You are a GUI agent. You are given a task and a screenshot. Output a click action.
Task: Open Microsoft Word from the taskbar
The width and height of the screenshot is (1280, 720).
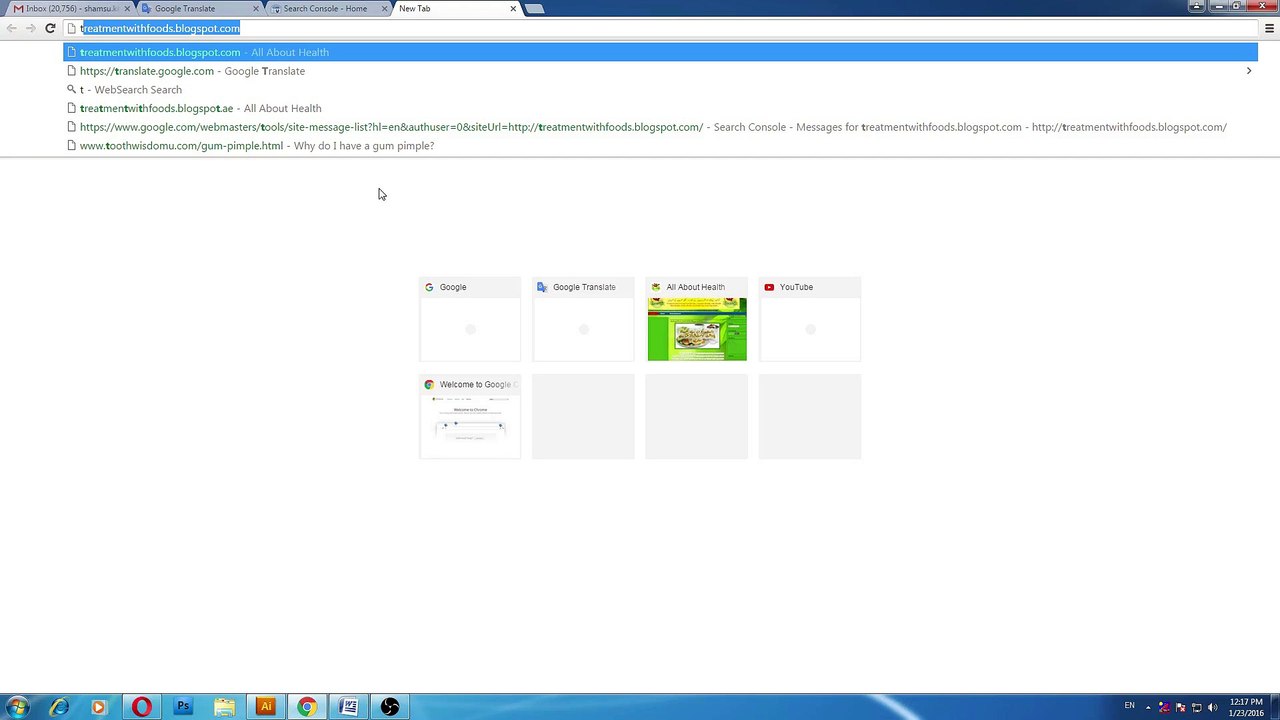(348, 707)
